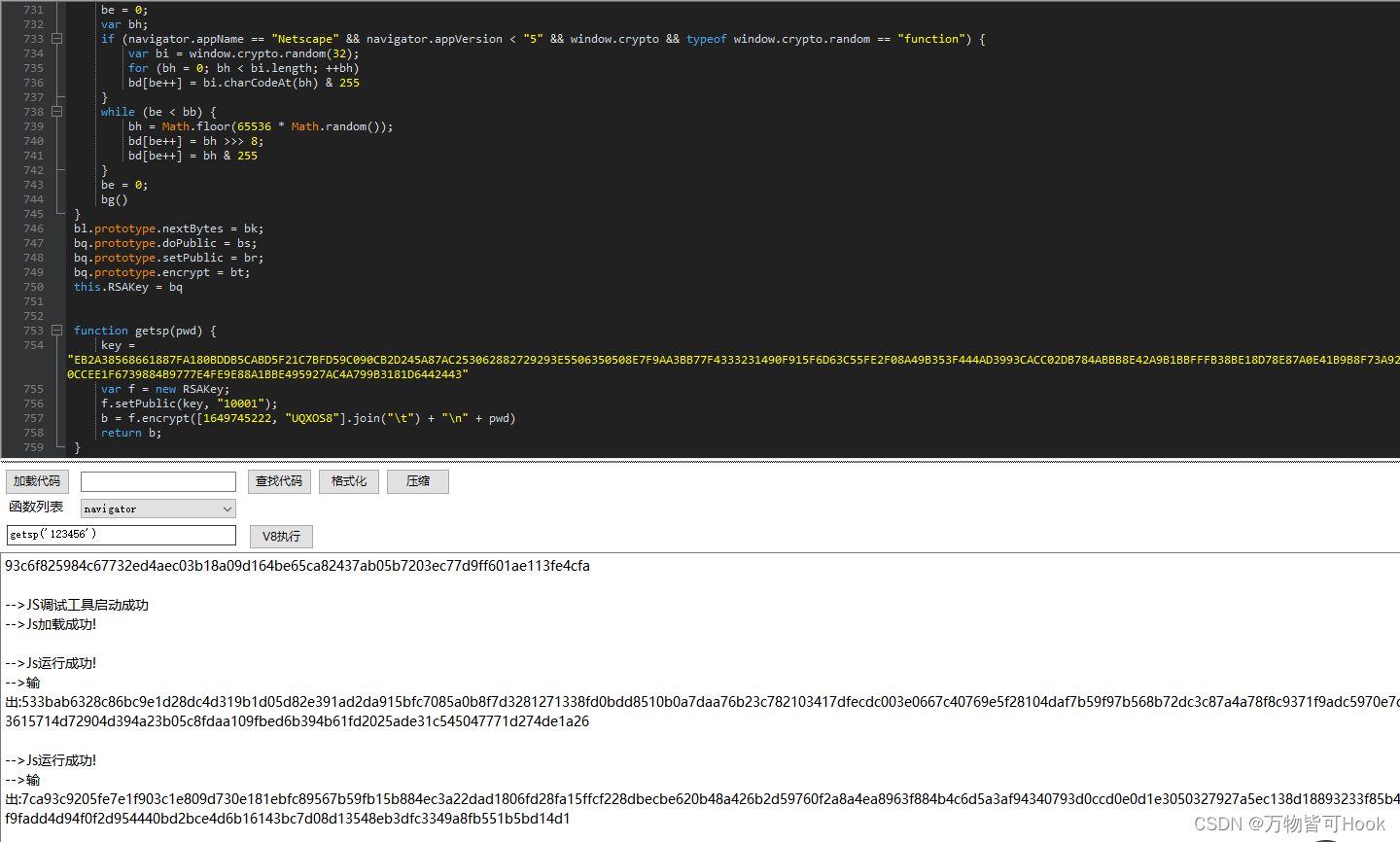This screenshot has height=842, width=1400.
Task: Click the 'f.setPublic(key, "10001");' line
Action: (190, 403)
